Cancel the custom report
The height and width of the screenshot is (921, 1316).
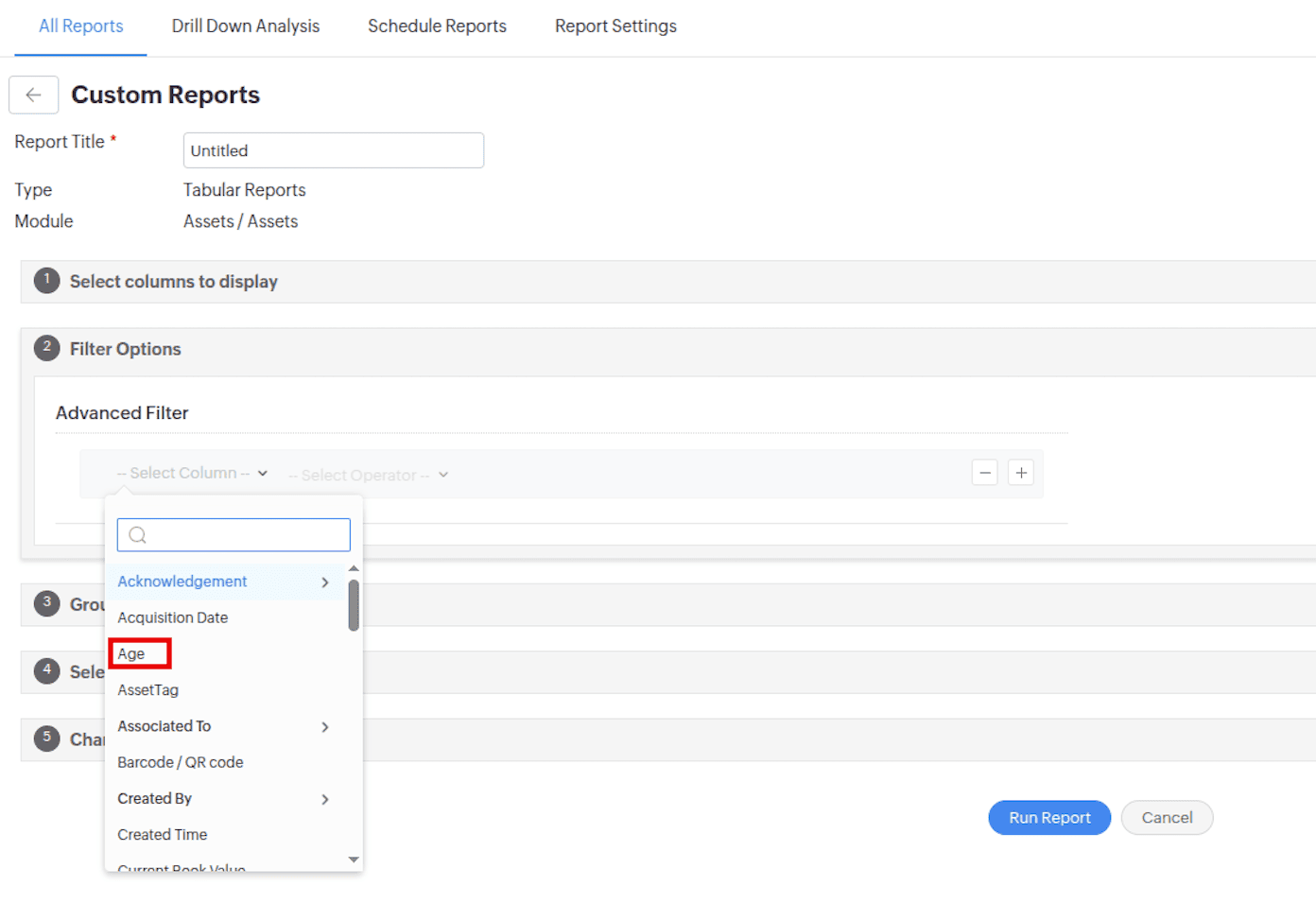coord(1167,818)
